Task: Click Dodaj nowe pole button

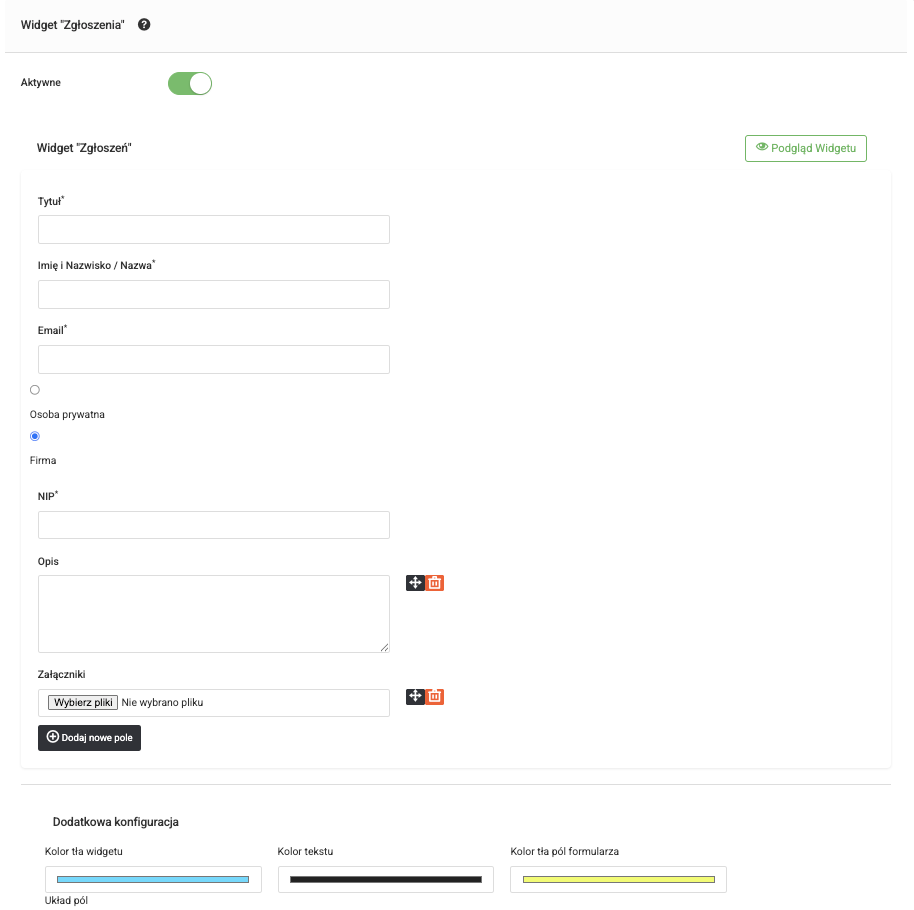Action: click(89, 738)
